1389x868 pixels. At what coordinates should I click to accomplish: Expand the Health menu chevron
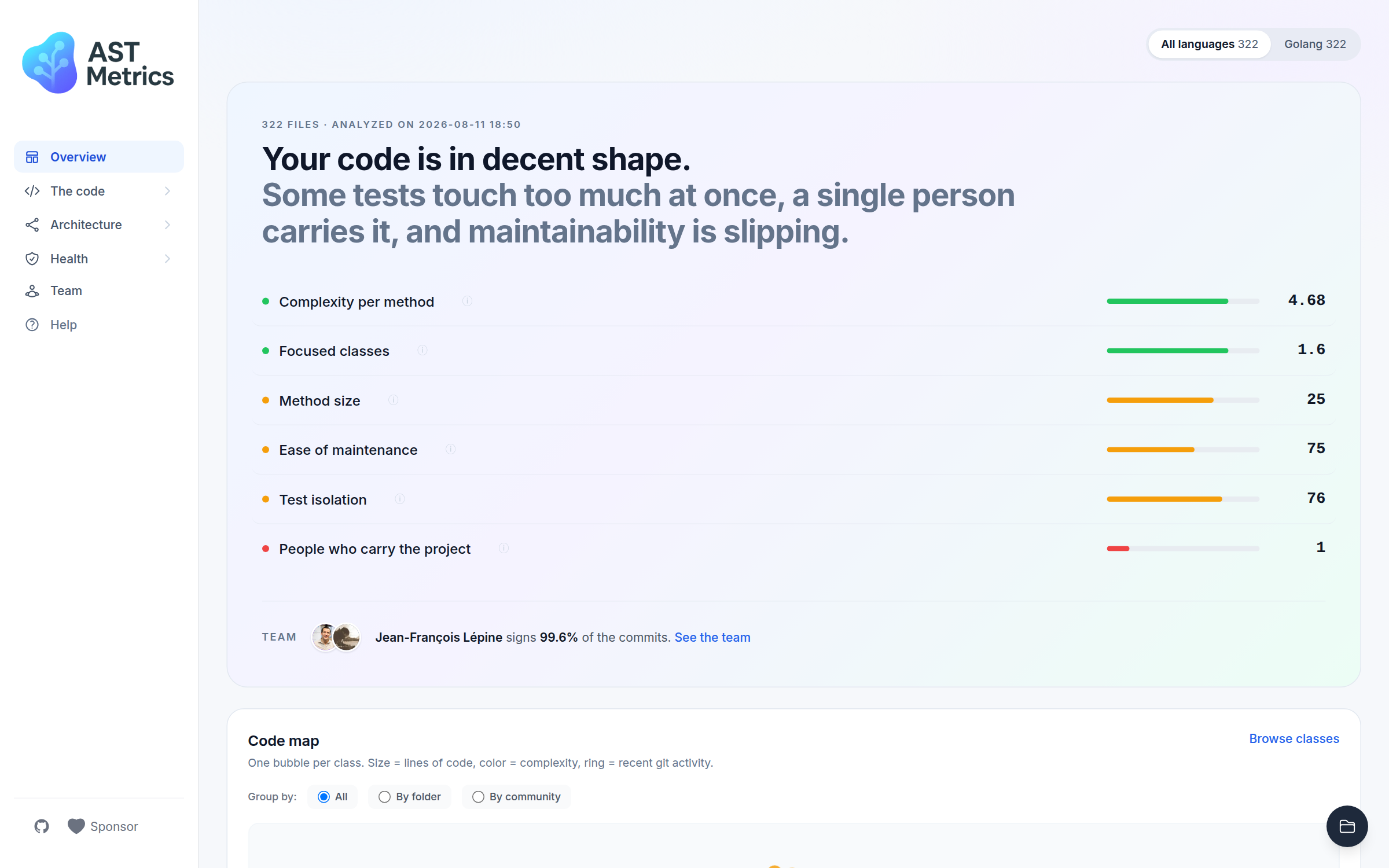(x=167, y=259)
